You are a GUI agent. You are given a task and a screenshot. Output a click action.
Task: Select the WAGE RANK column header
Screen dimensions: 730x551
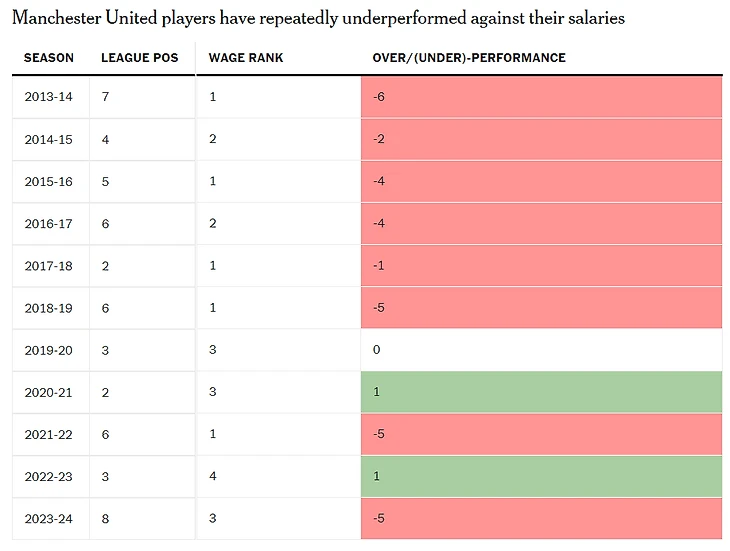pyautogui.click(x=246, y=58)
